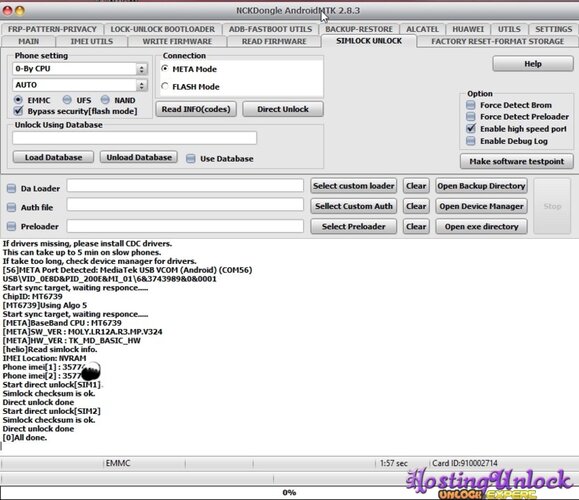The height and width of the screenshot is (500, 579).
Task: Click the yellow minimize window button
Action: click(x=20, y=11)
